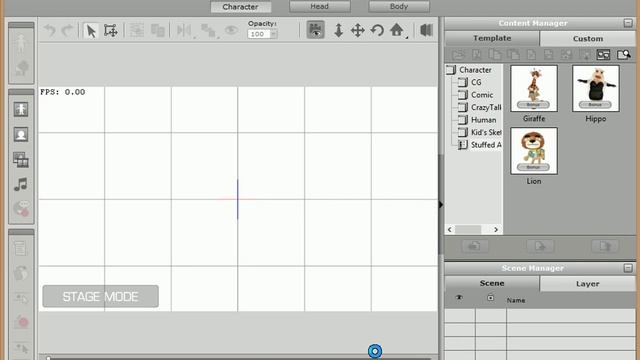Toggle the 3D view switch icon
Screen dimensions: 640x360
pyautogui.click(x=426, y=30)
